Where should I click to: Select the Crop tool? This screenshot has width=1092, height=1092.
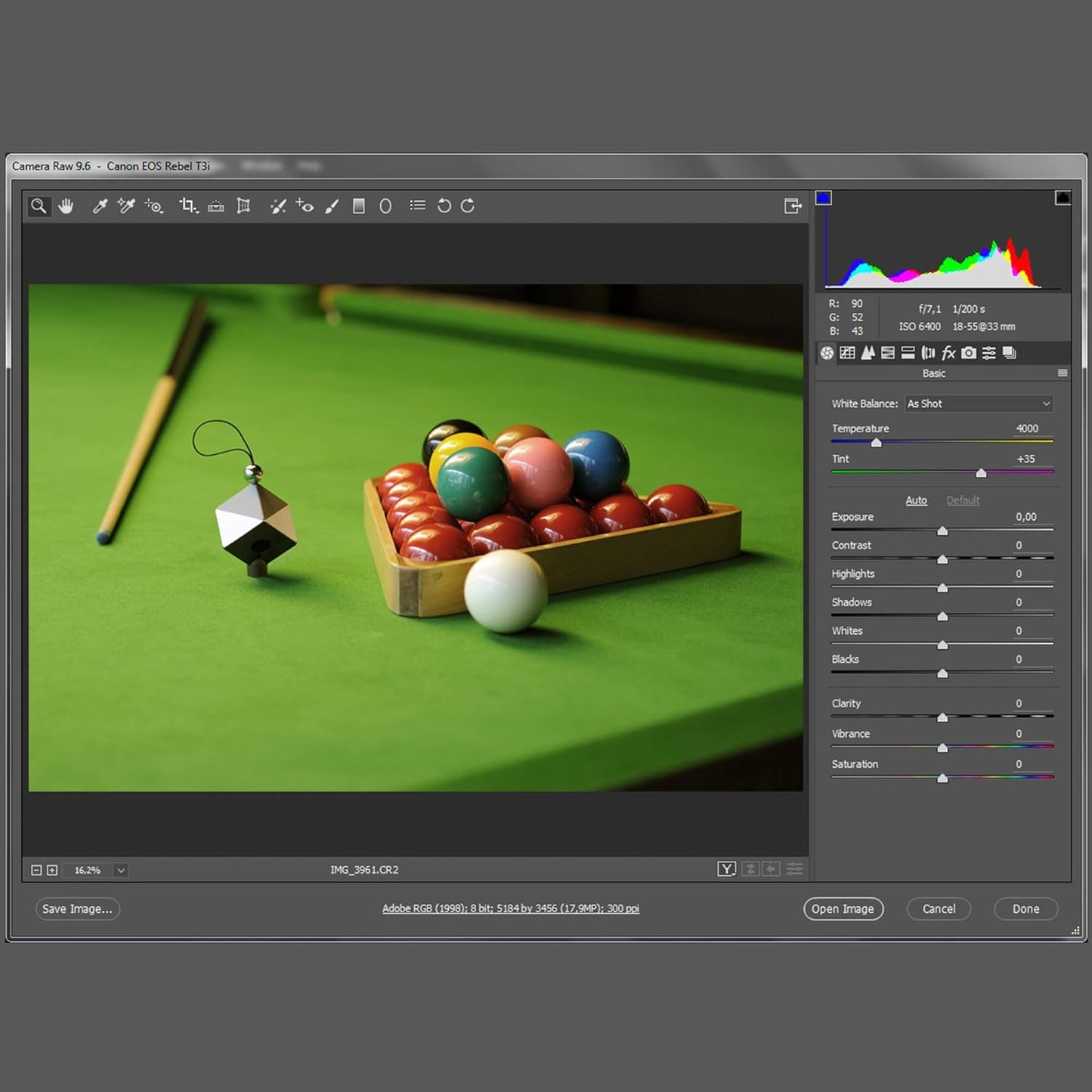tap(188, 206)
